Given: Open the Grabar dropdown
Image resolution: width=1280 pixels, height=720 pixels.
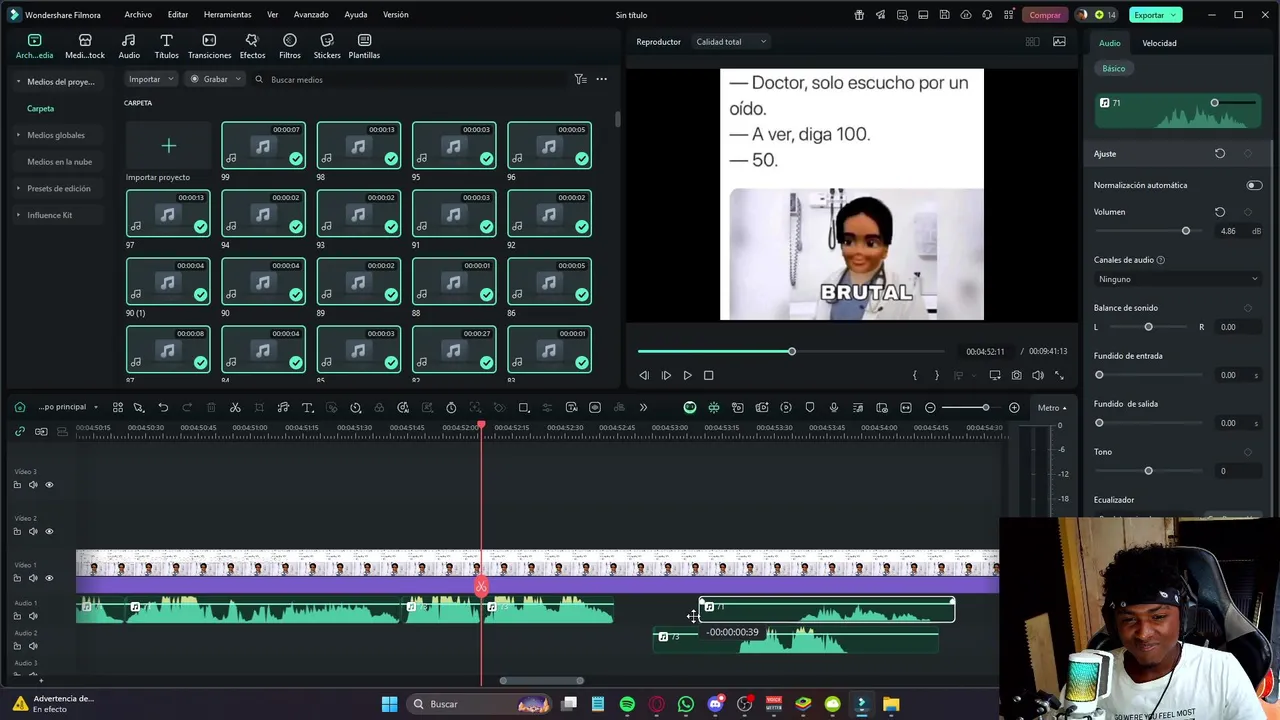Looking at the screenshot, I should (x=214, y=79).
